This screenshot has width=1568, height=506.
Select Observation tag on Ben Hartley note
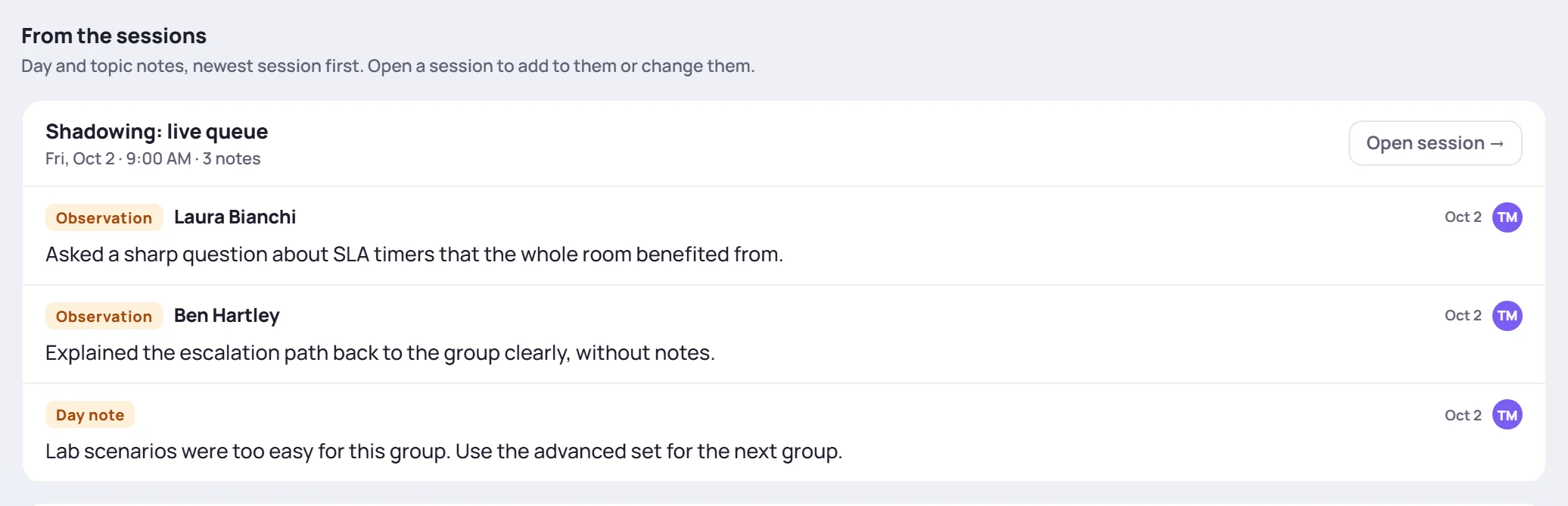(104, 316)
